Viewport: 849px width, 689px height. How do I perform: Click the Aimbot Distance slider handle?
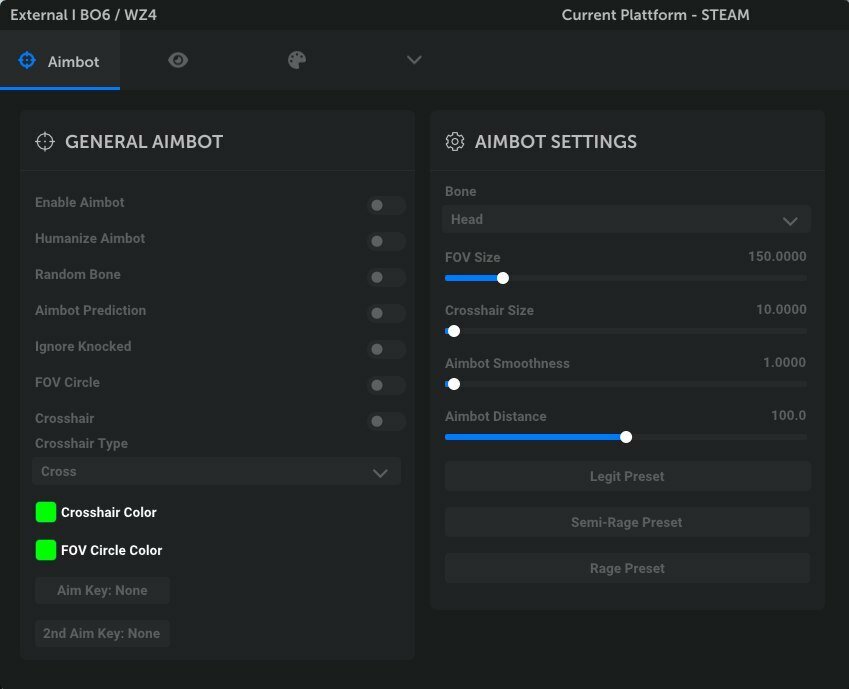(626, 437)
